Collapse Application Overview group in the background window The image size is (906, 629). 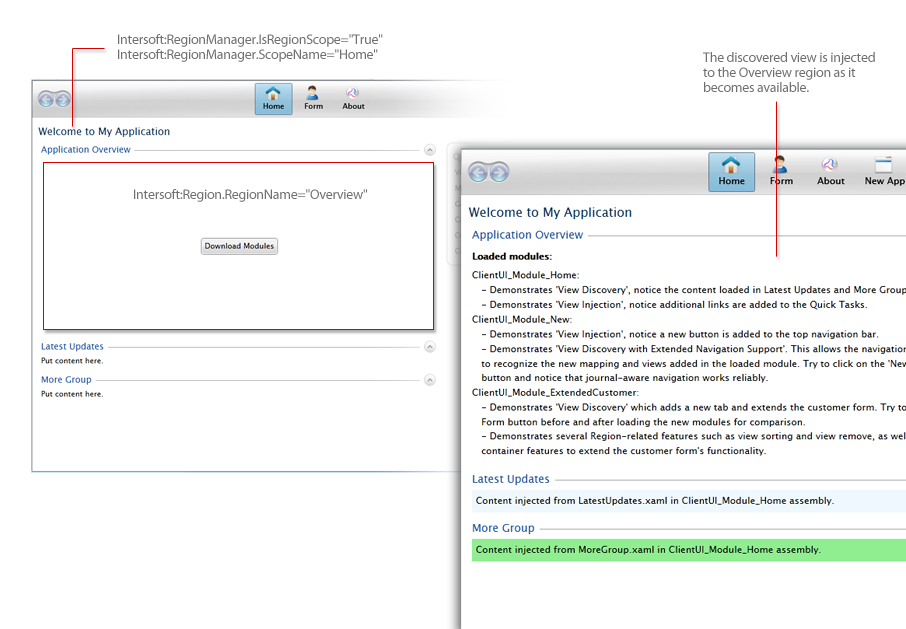coord(429,150)
